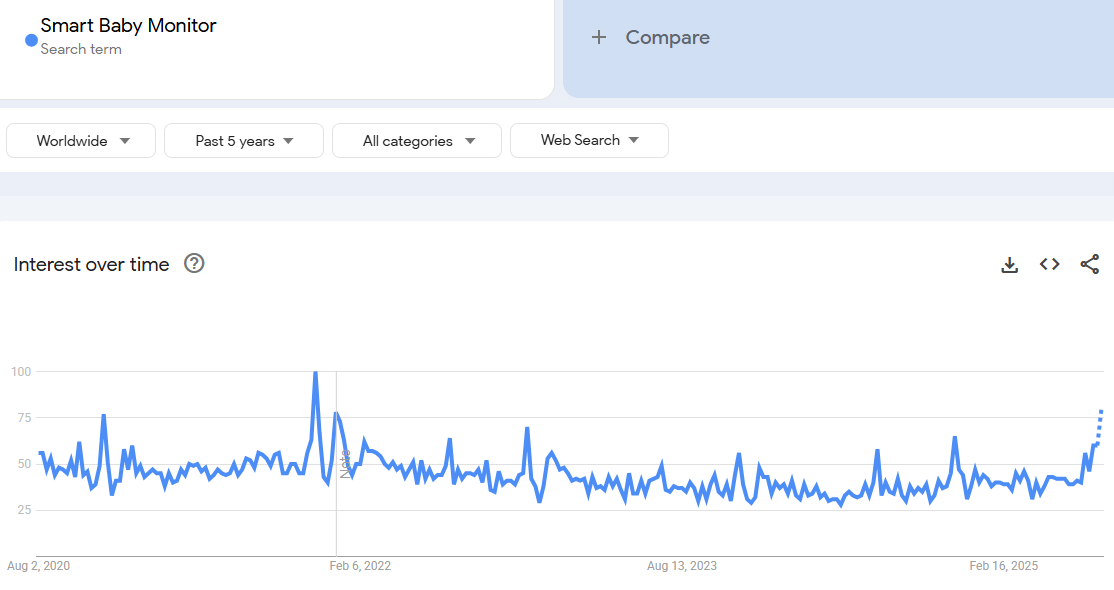The image size is (1114, 590).
Task: Open the All categories dropdown
Action: [417, 141]
